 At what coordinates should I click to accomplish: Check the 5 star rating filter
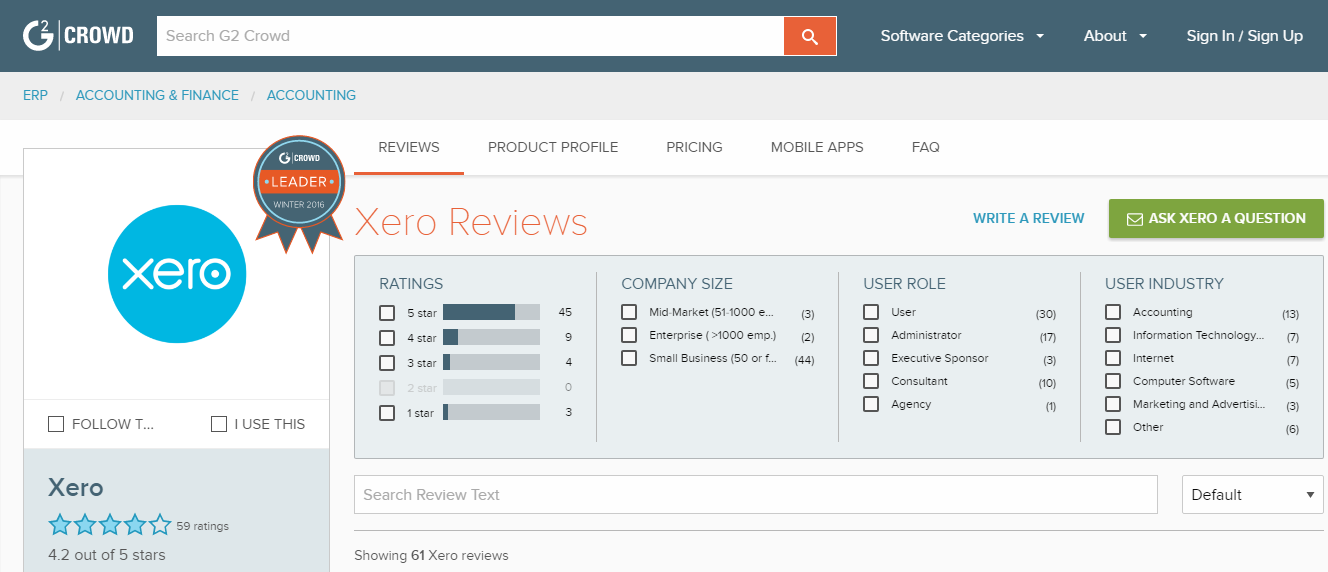click(x=387, y=313)
